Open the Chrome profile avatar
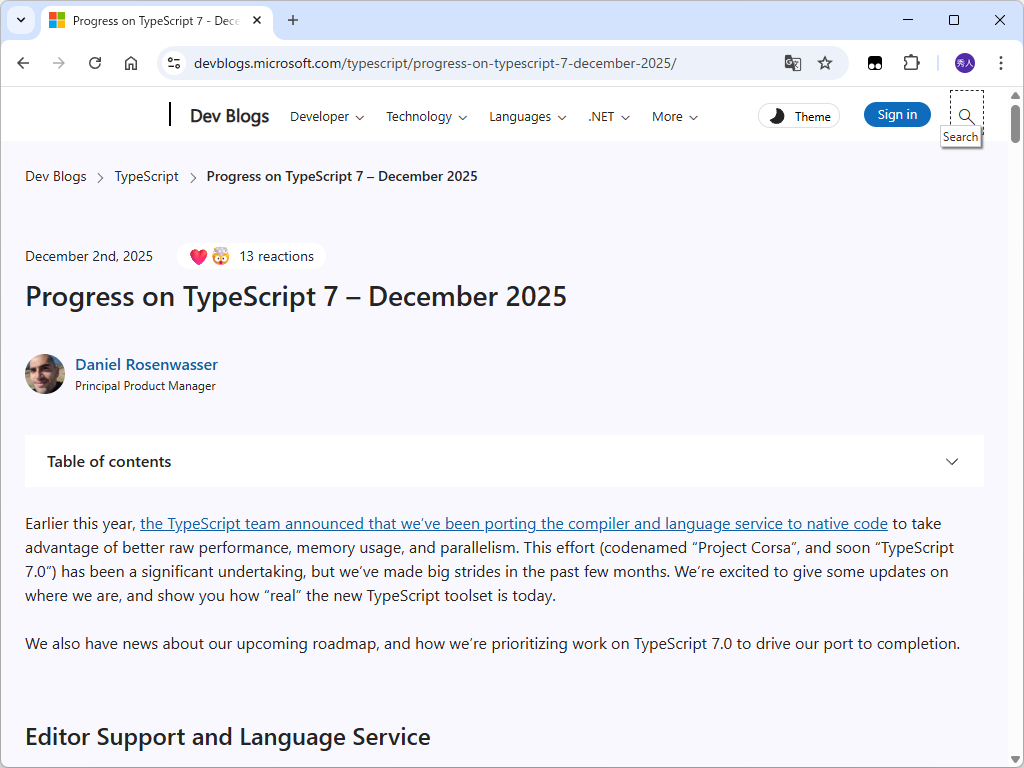Viewport: 1024px width, 768px height. pyautogui.click(x=965, y=63)
